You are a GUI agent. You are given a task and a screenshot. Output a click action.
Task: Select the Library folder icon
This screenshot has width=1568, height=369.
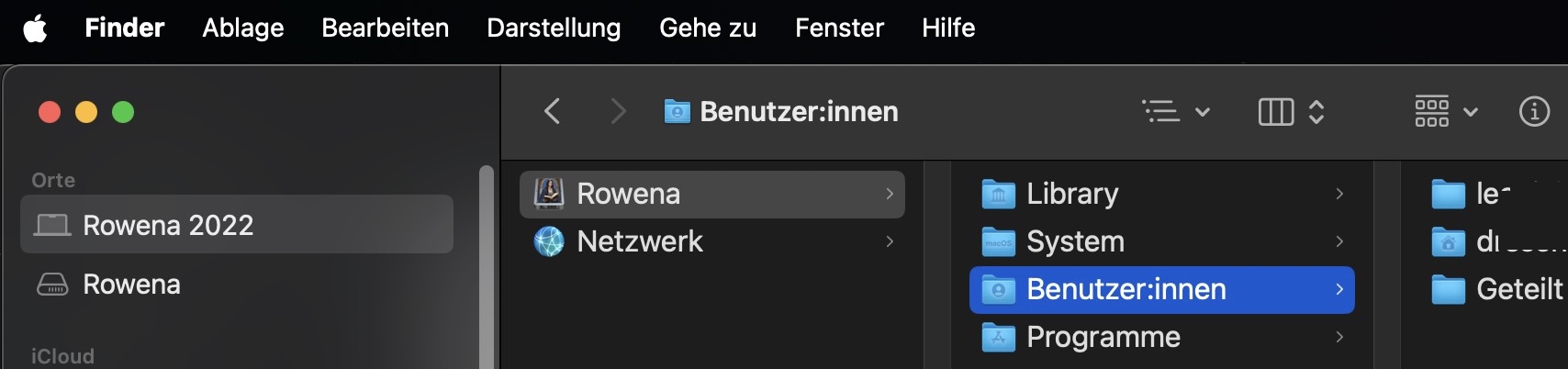998,194
